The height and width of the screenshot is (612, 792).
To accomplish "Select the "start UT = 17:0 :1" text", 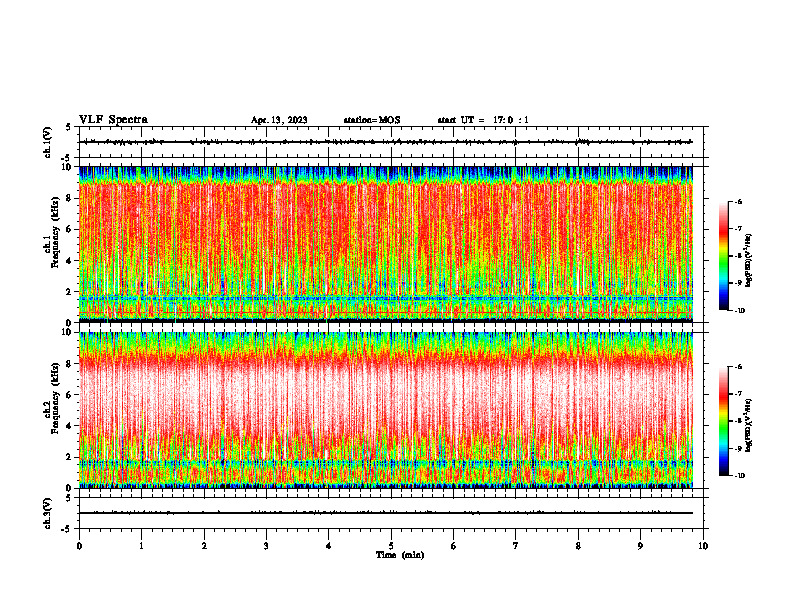I will pos(483,120).
